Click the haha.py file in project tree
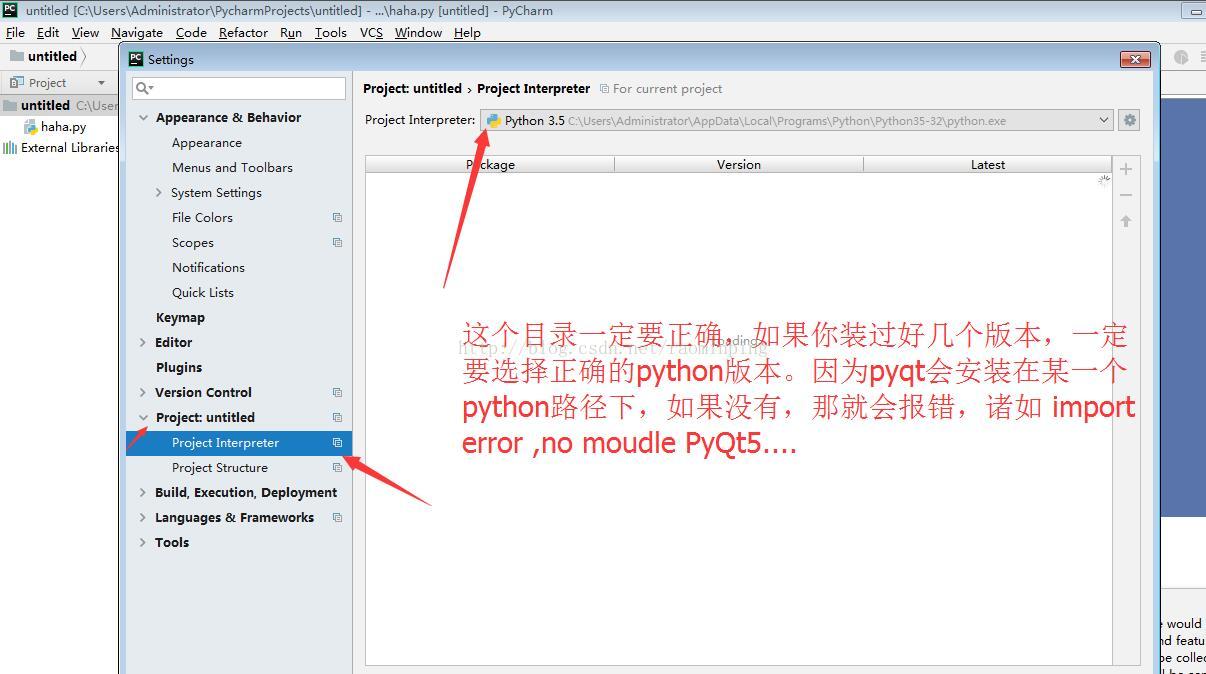This screenshot has height=674, width=1206. point(63,127)
